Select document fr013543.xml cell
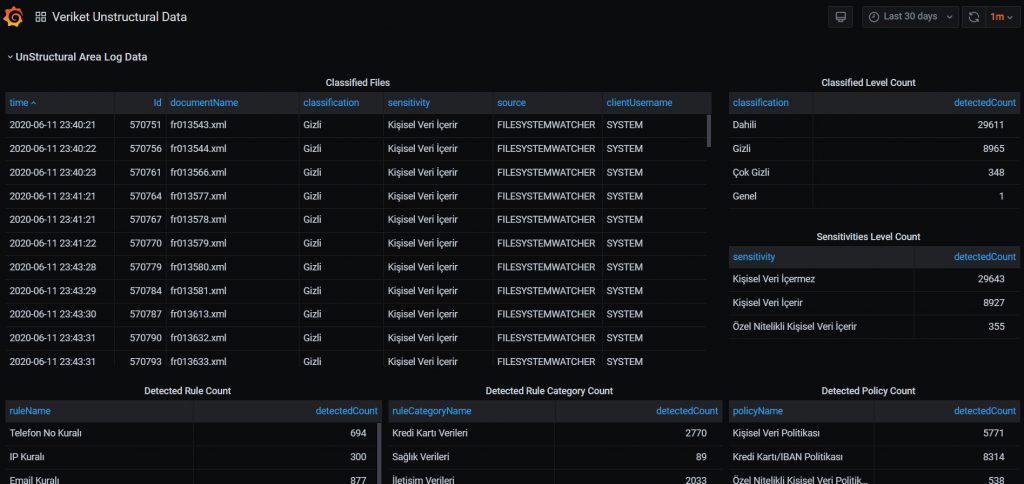Image resolution: width=1024 pixels, height=484 pixels. [199, 125]
